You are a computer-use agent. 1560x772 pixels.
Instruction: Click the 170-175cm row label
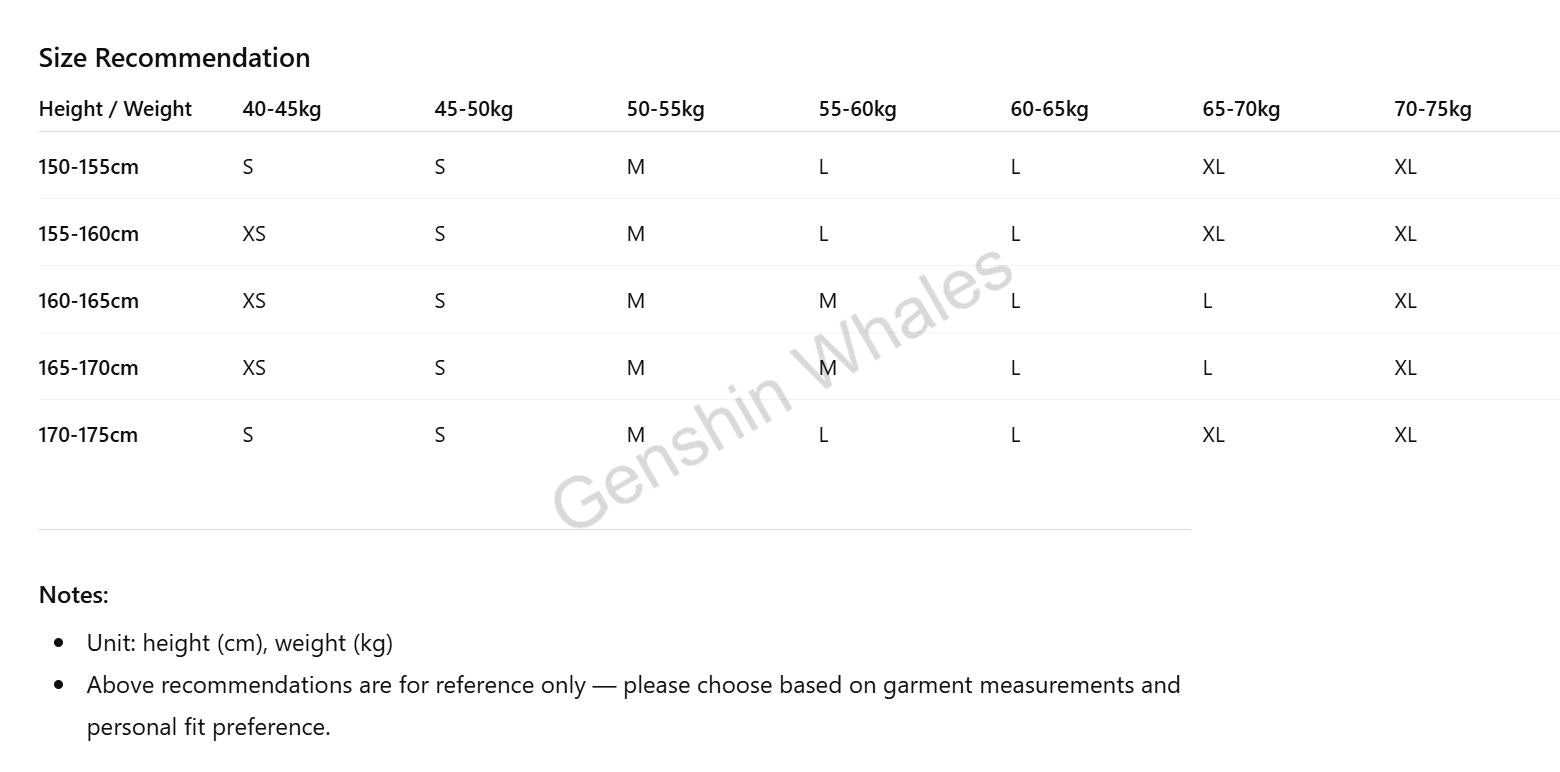click(x=88, y=435)
